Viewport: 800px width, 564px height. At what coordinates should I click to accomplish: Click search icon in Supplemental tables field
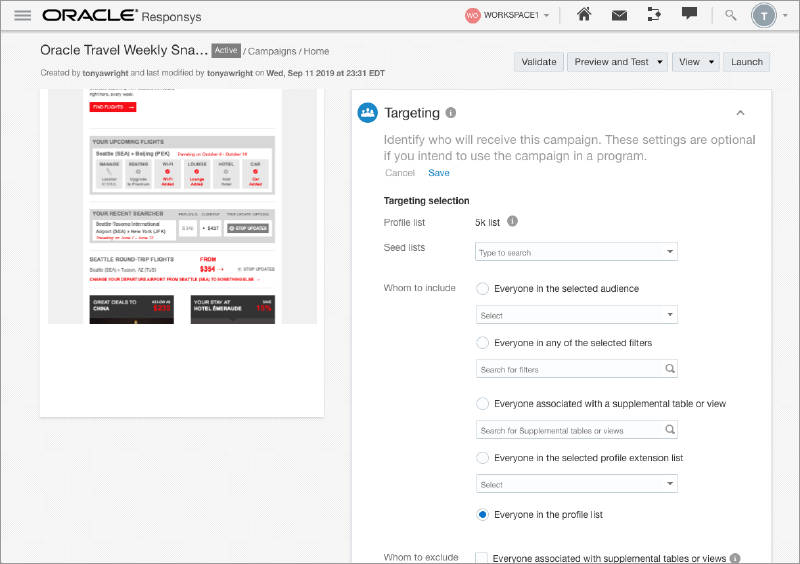click(670, 430)
